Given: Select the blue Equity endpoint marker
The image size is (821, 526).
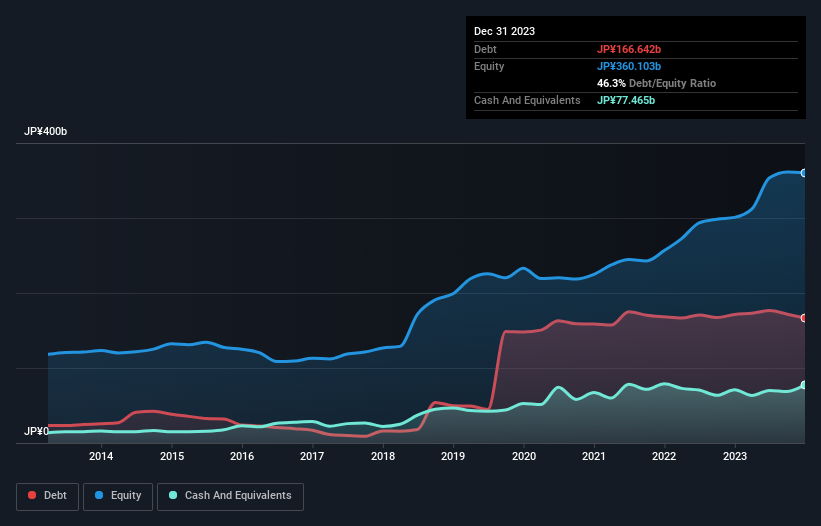Looking at the screenshot, I should [x=804, y=173].
